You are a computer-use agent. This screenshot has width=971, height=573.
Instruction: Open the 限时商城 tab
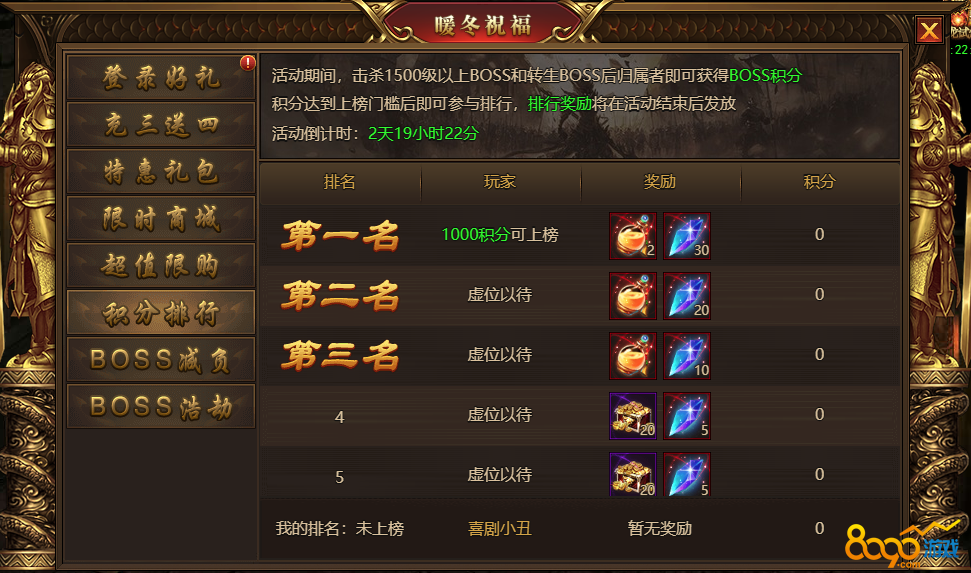(x=161, y=219)
